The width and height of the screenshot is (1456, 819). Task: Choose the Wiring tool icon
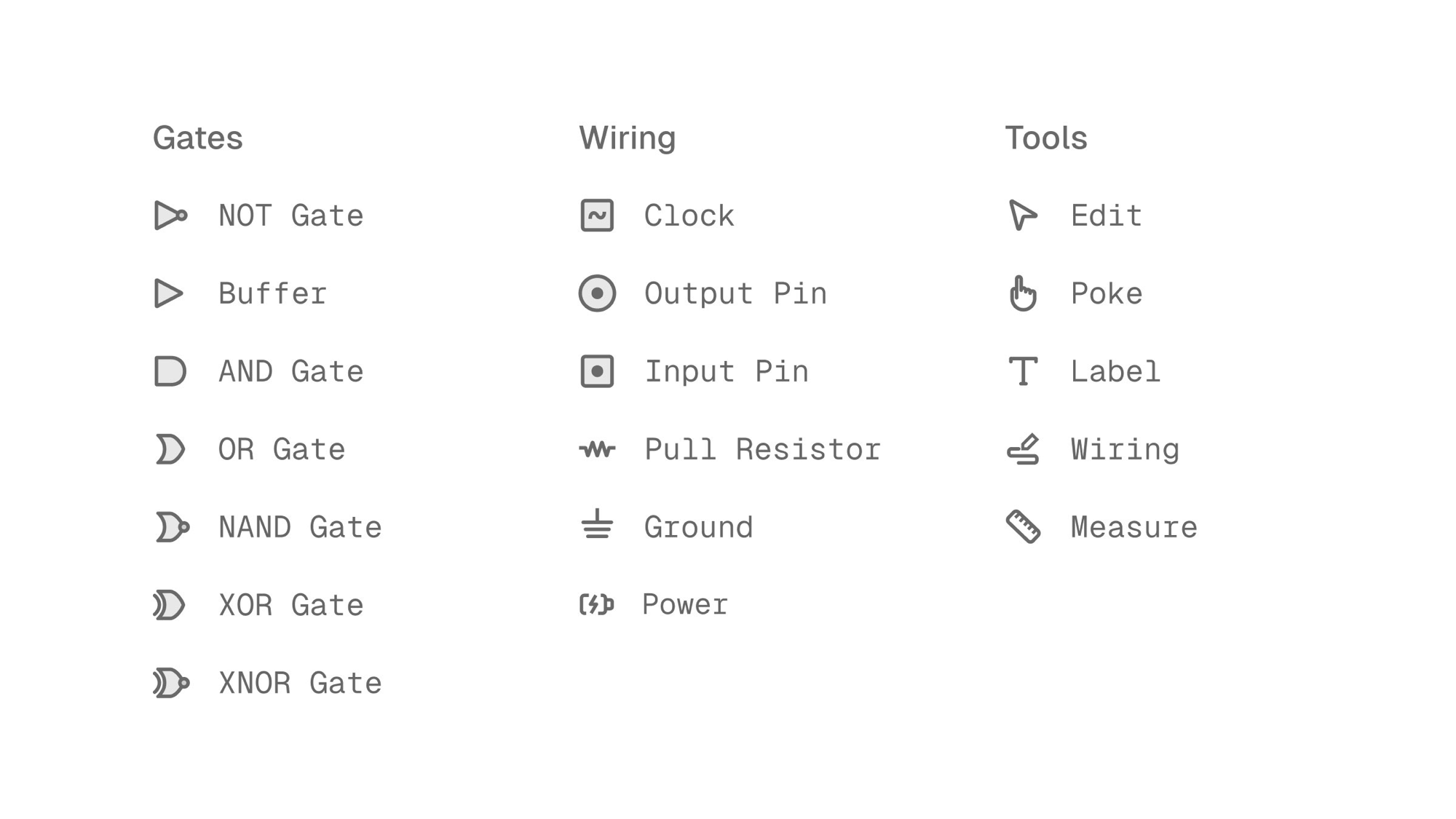pos(1023,449)
